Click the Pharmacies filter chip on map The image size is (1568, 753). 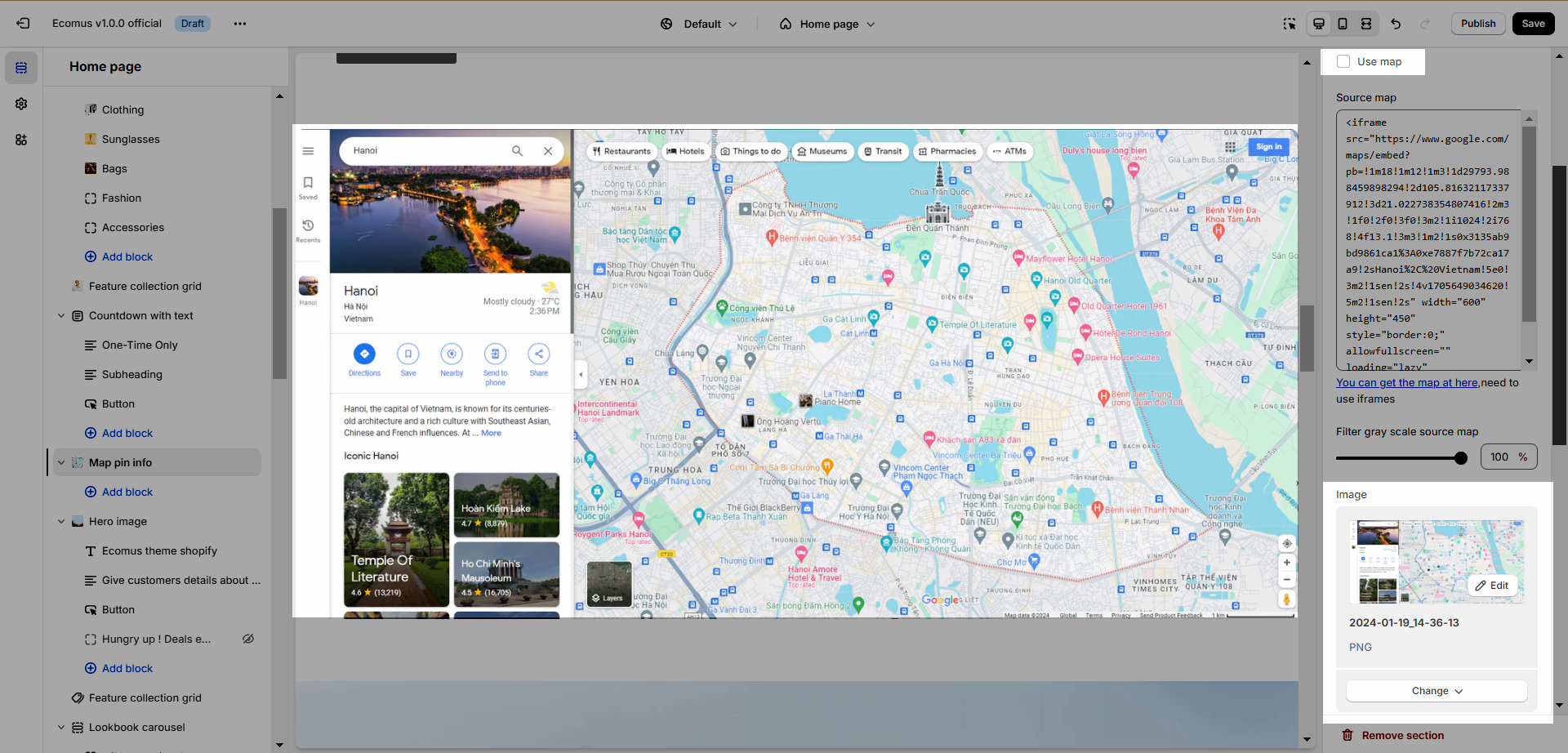click(x=947, y=151)
